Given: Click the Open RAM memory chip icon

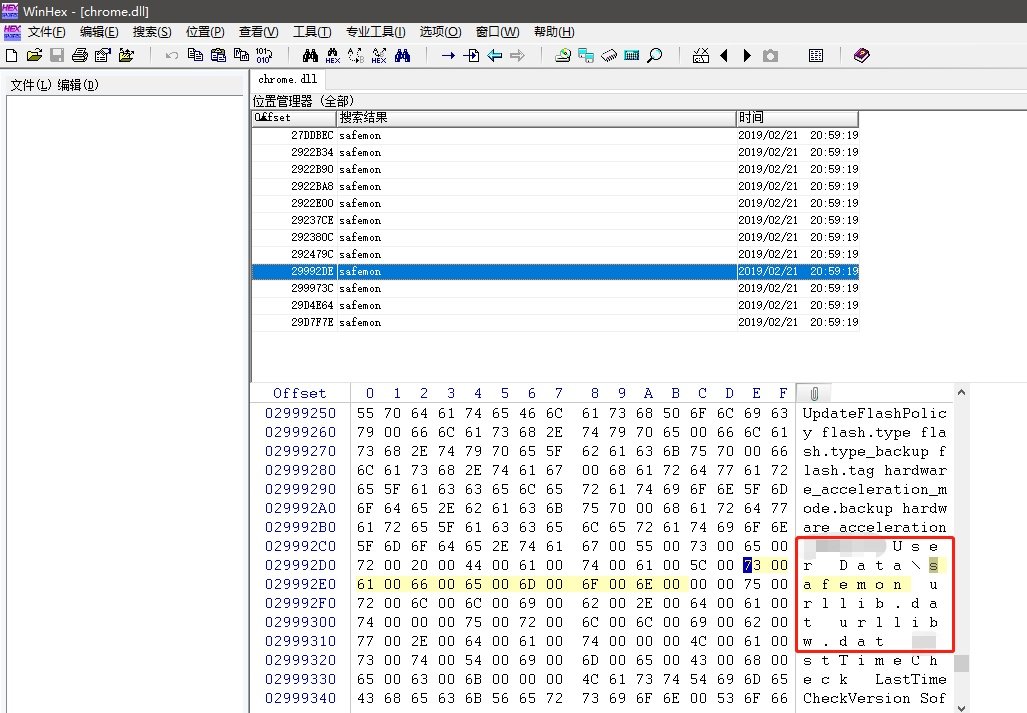Looking at the screenshot, I should [609, 56].
